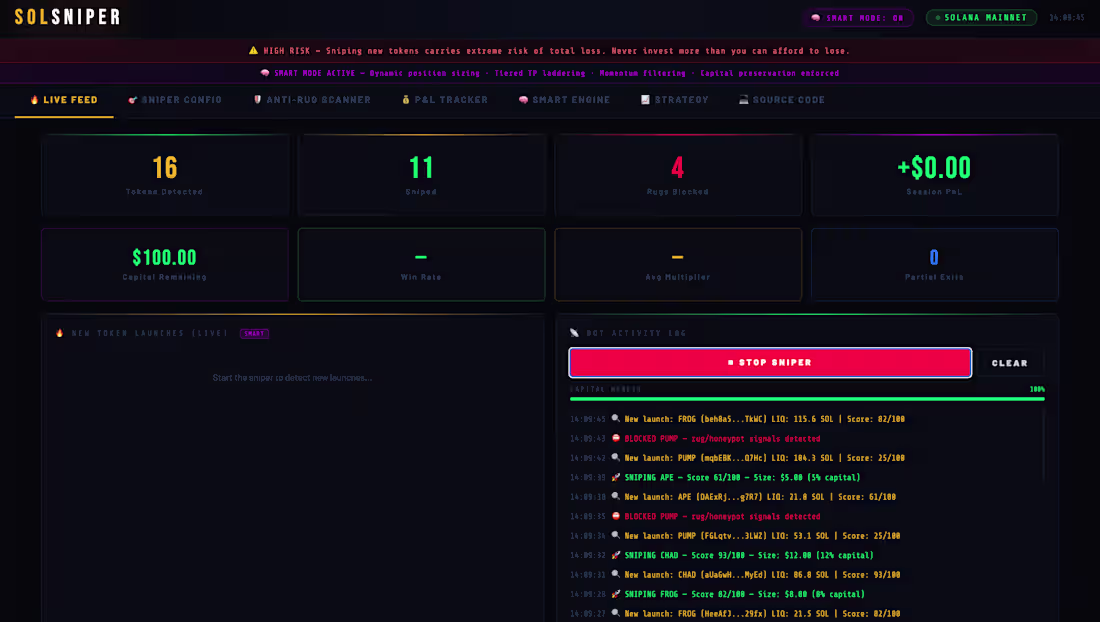Click the Win Rate card
This screenshot has height=622, width=1100.
pyautogui.click(x=421, y=264)
